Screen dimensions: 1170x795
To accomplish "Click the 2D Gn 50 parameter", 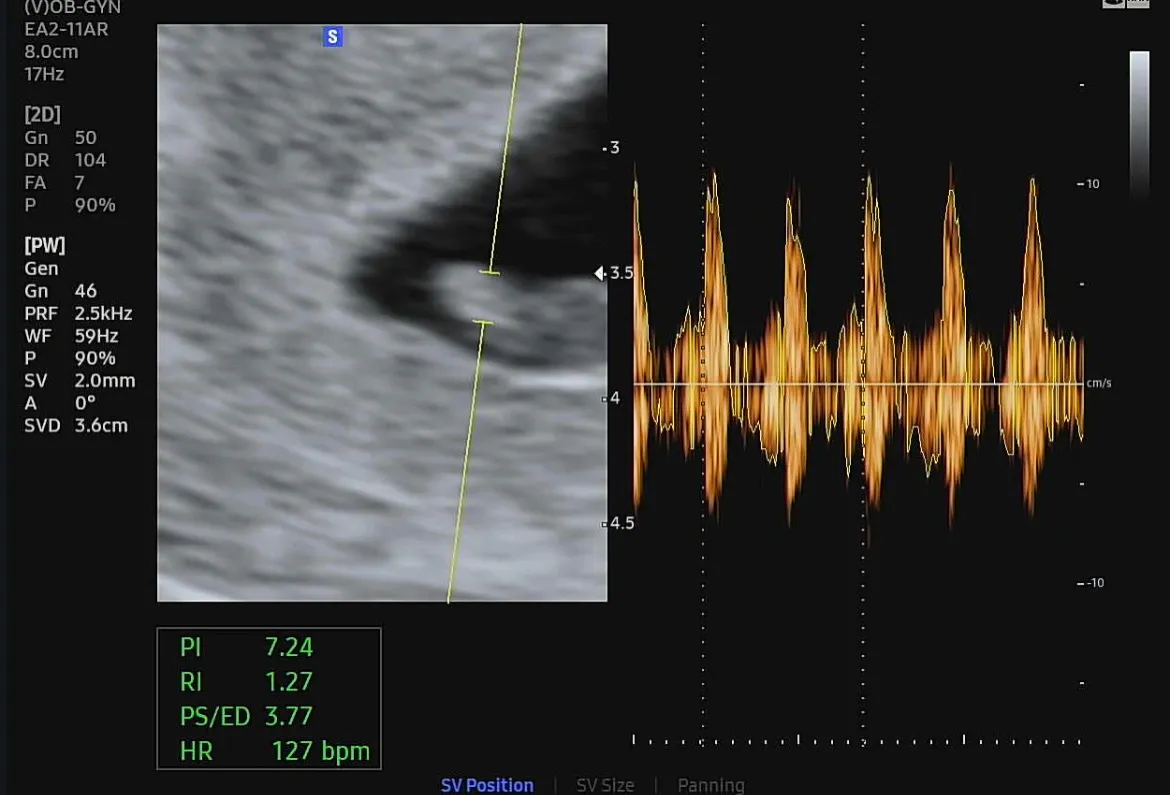I will [x=60, y=138].
